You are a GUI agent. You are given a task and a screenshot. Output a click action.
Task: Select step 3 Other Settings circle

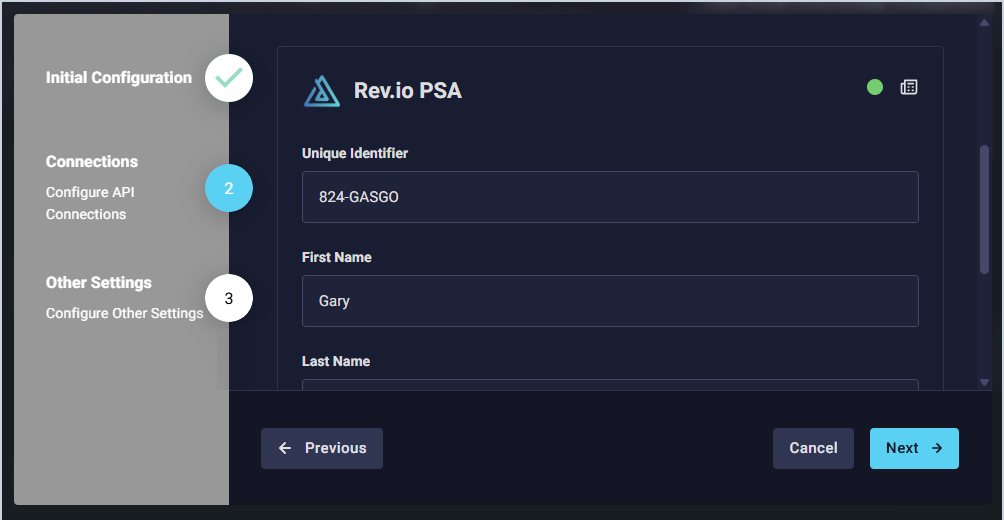(229, 298)
